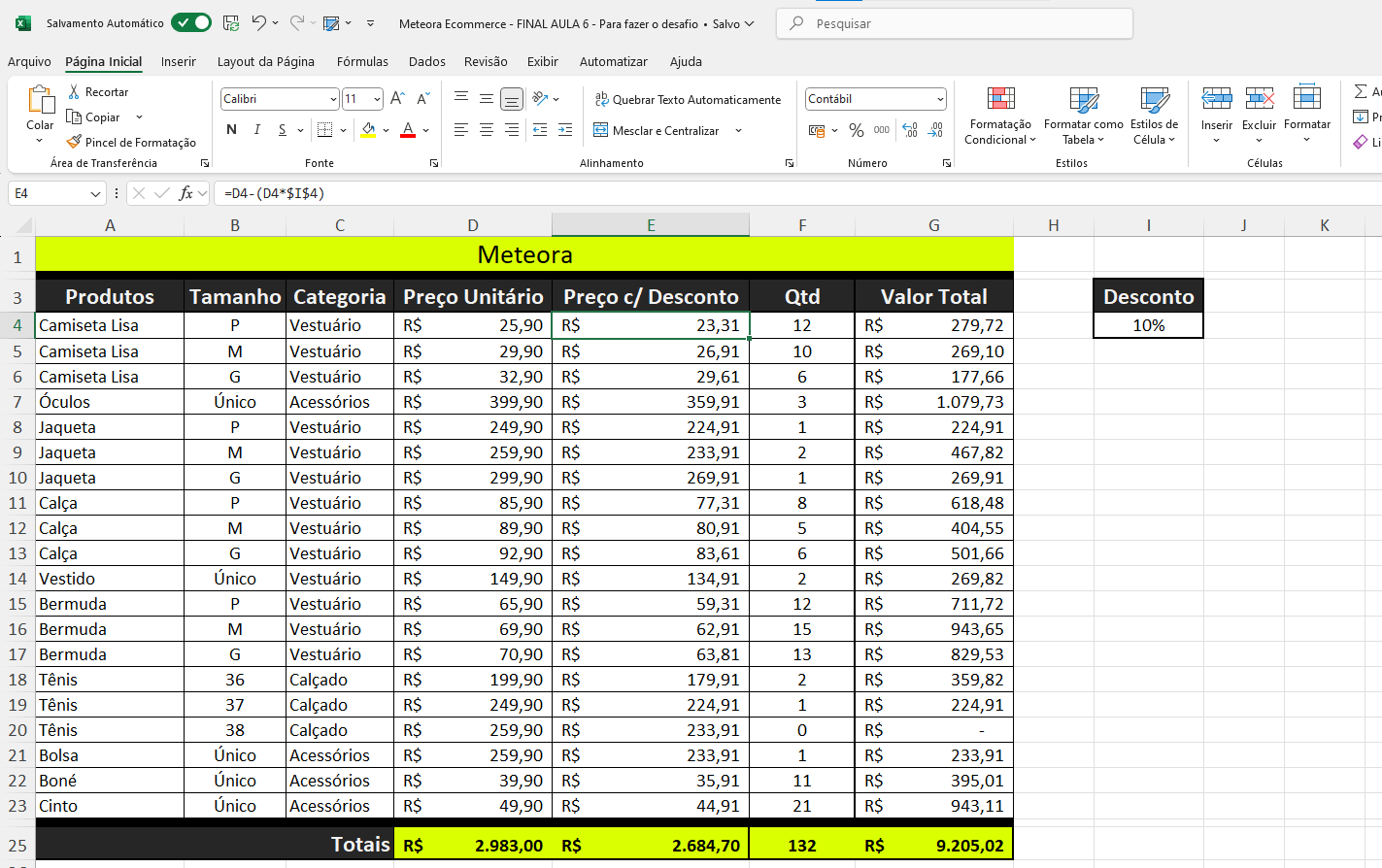Paste using the Colar clipboard icon
The width and height of the screenshot is (1382, 868).
41,101
